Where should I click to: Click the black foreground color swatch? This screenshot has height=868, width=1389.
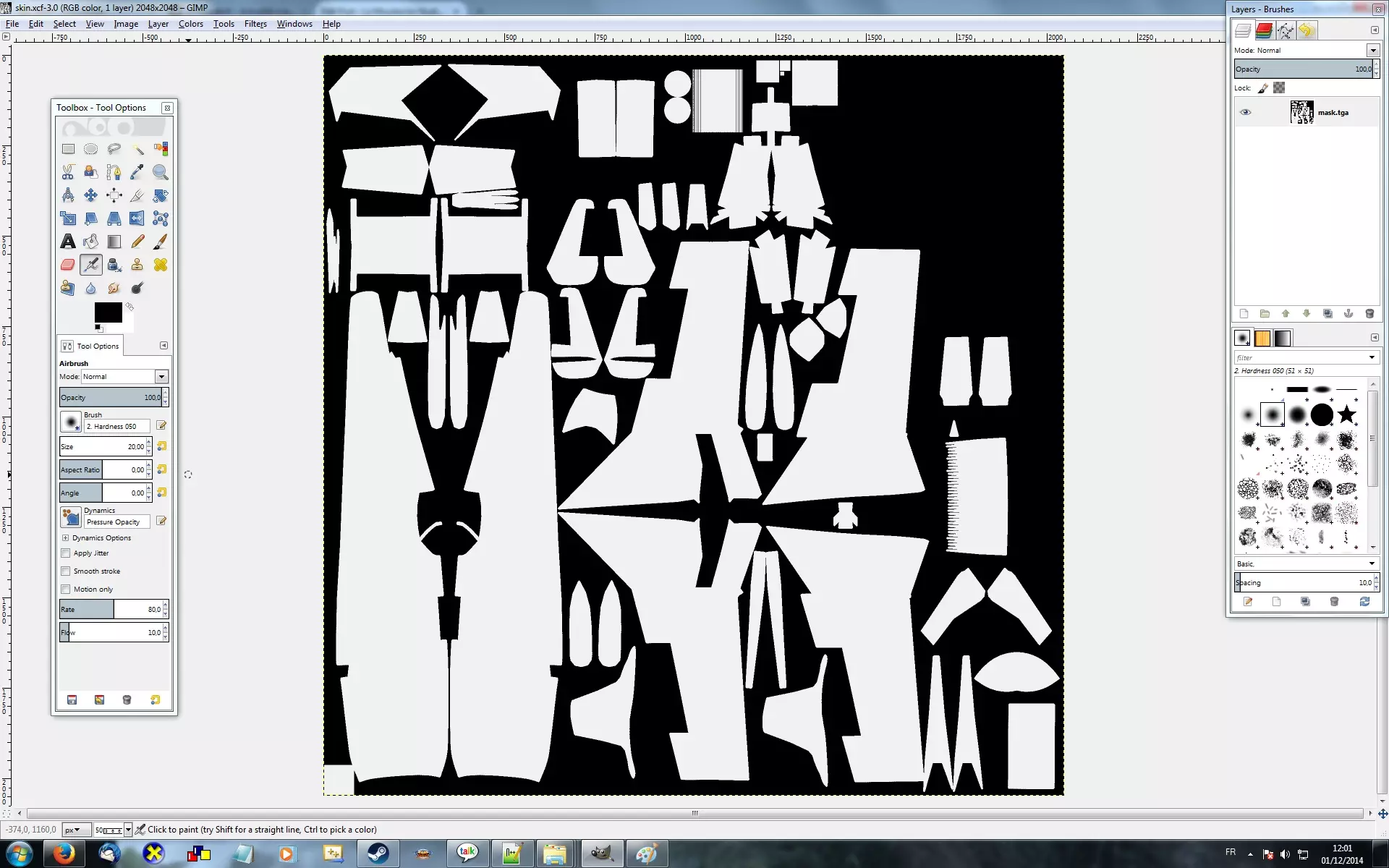point(108,312)
